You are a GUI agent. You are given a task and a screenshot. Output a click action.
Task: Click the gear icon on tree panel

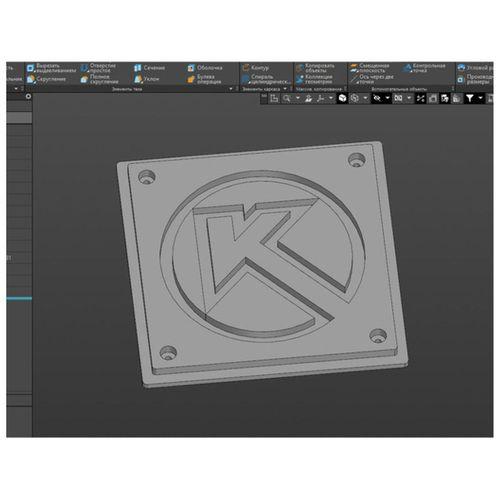pos(28,96)
